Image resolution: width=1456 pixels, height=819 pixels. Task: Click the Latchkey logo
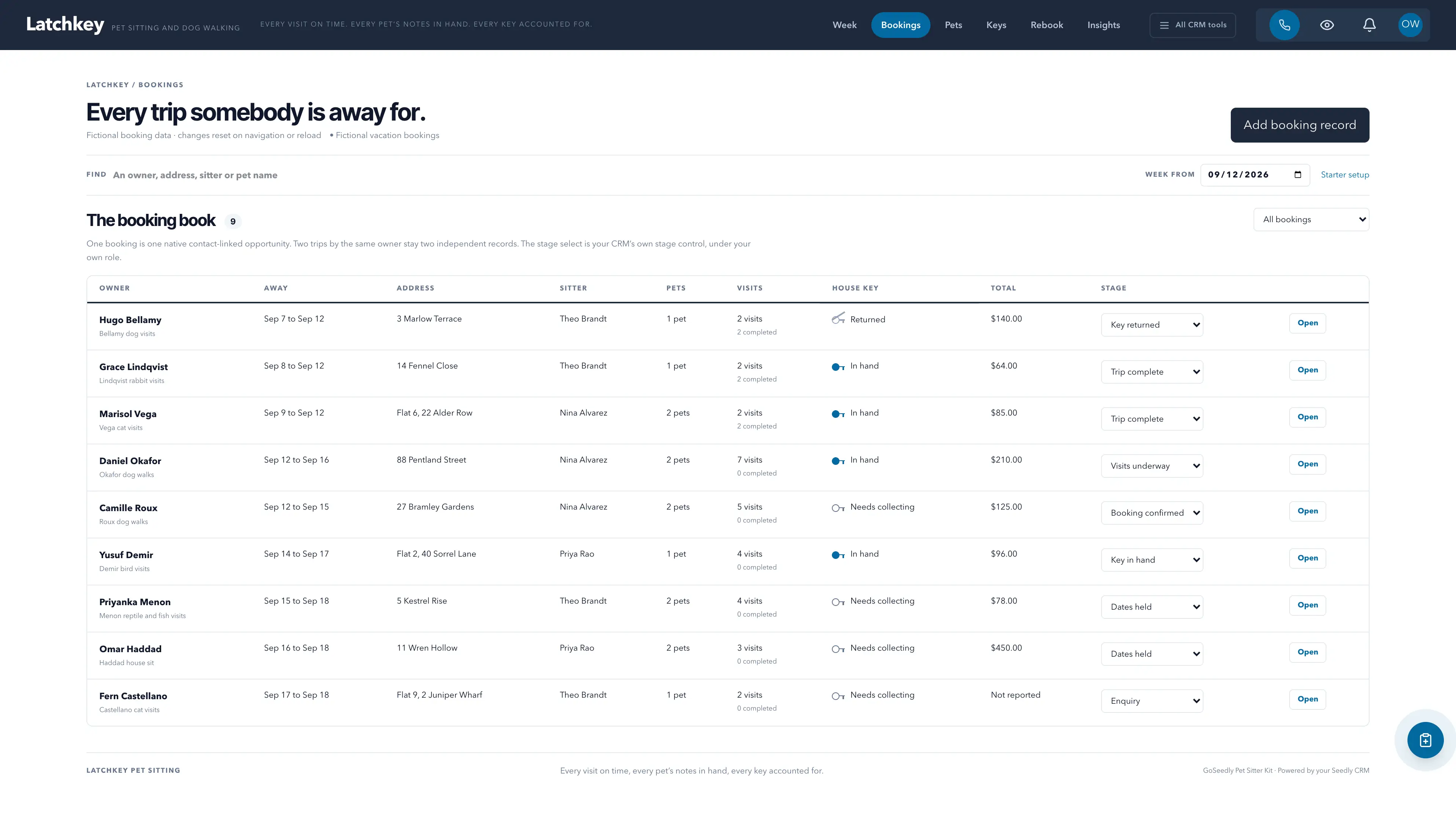pyautogui.click(x=65, y=24)
